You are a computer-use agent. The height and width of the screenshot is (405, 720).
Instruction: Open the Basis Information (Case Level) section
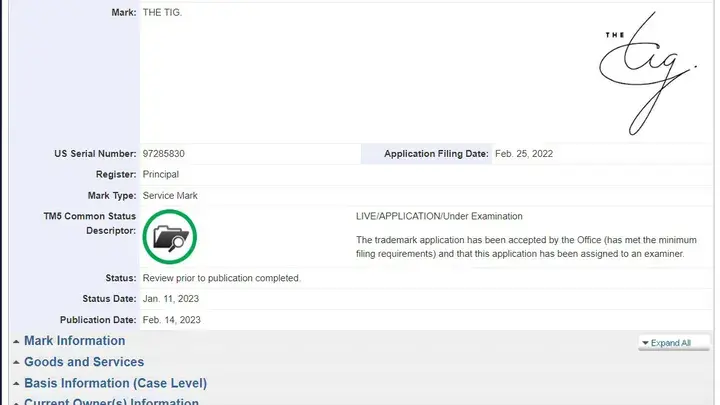115,383
